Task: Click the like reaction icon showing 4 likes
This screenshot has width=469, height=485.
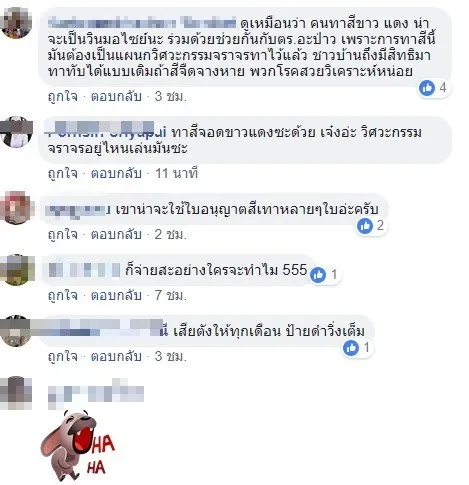Action: [x=427, y=88]
